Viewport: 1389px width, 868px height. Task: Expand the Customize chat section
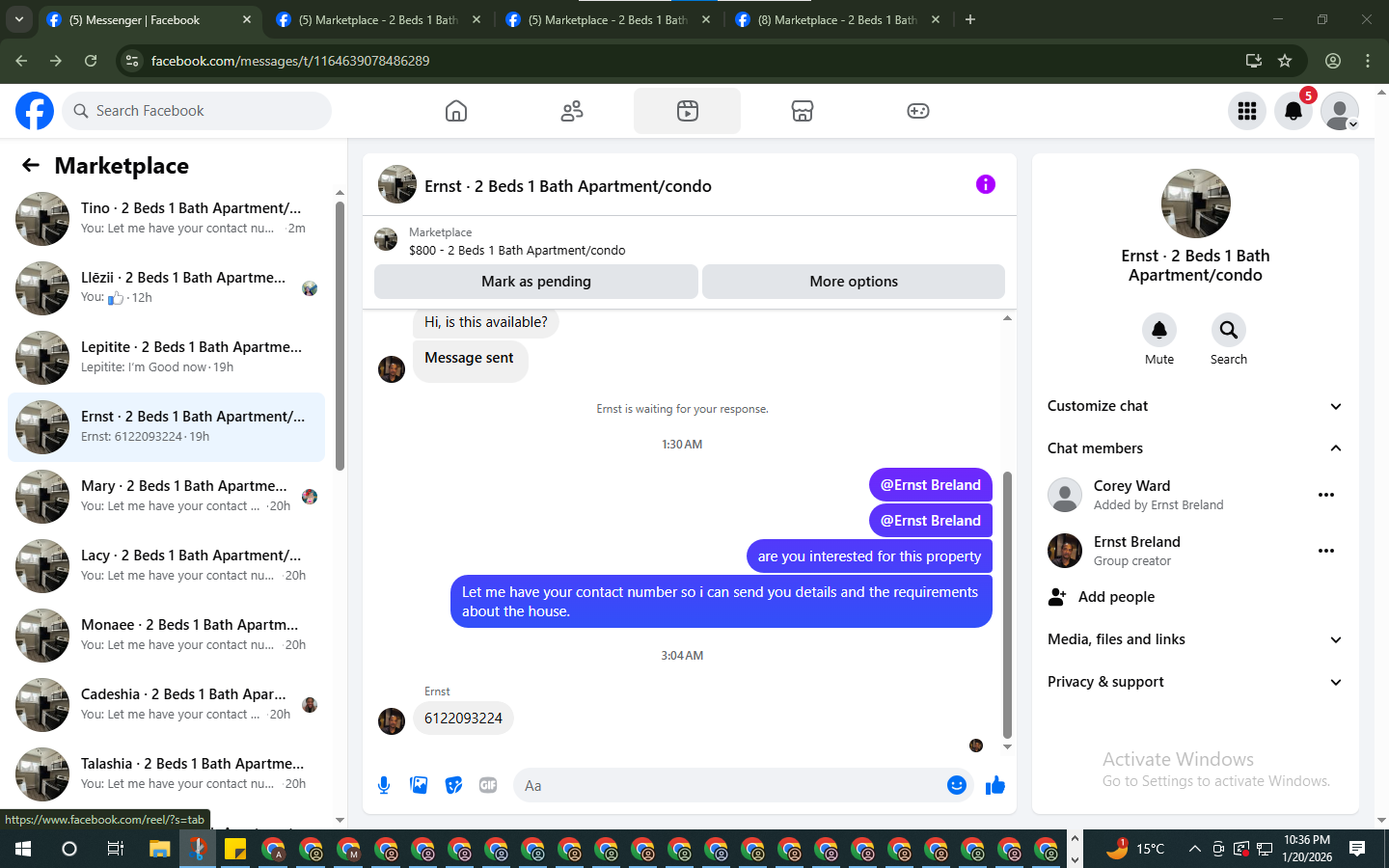point(1195,406)
